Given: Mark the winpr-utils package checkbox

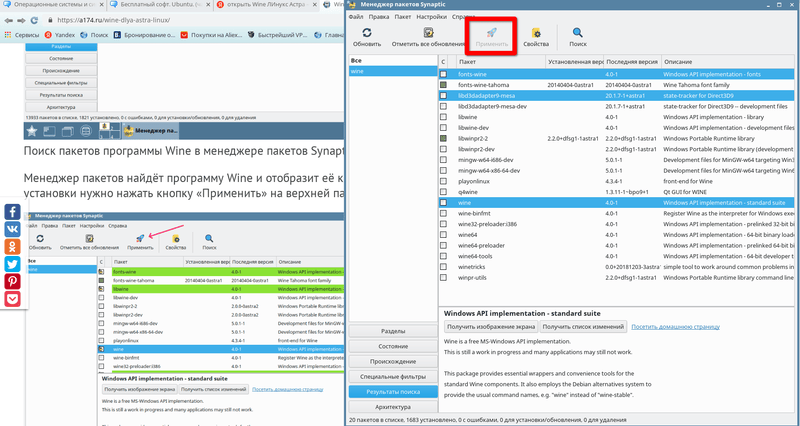Looking at the screenshot, I should coord(443,278).
